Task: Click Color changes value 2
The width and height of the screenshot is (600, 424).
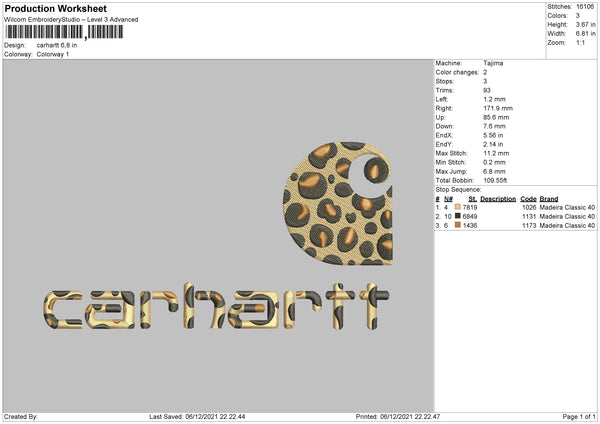Action: tap(485, 72)
